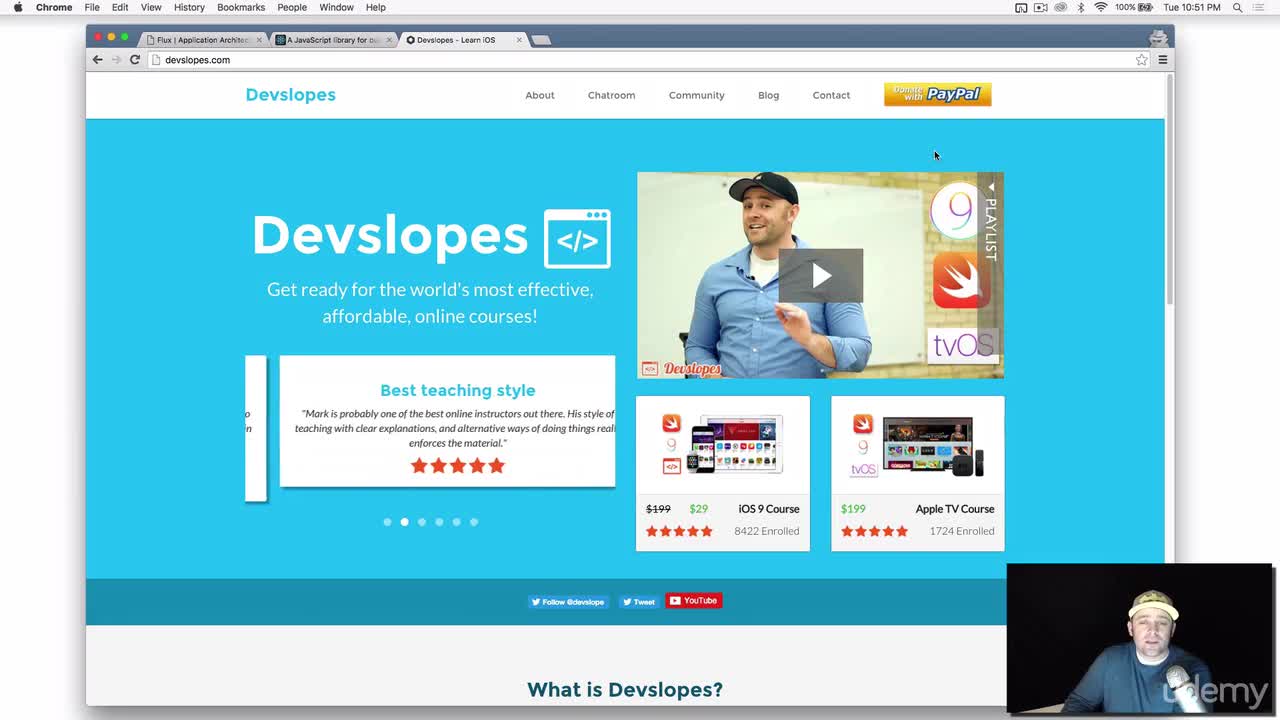Close the Devslopes Learn iOS tab
The height and width of the screenshot is (720, 1280).
coord(519,40)
